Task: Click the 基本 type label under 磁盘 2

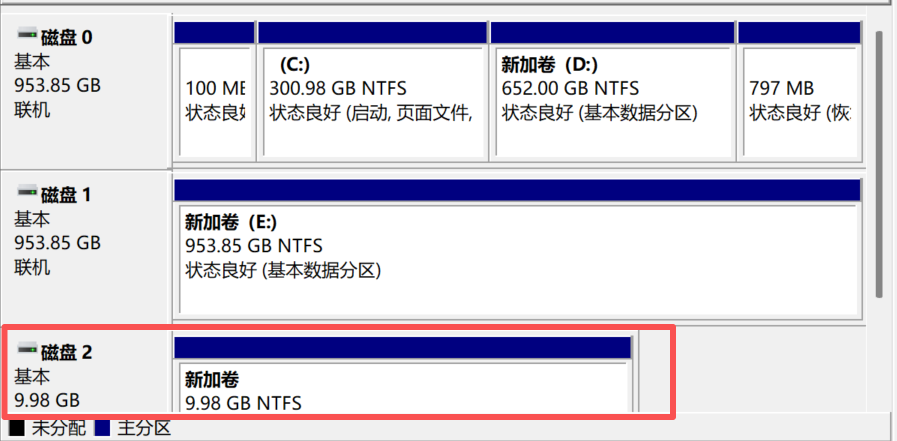Action: pos(32,376)
